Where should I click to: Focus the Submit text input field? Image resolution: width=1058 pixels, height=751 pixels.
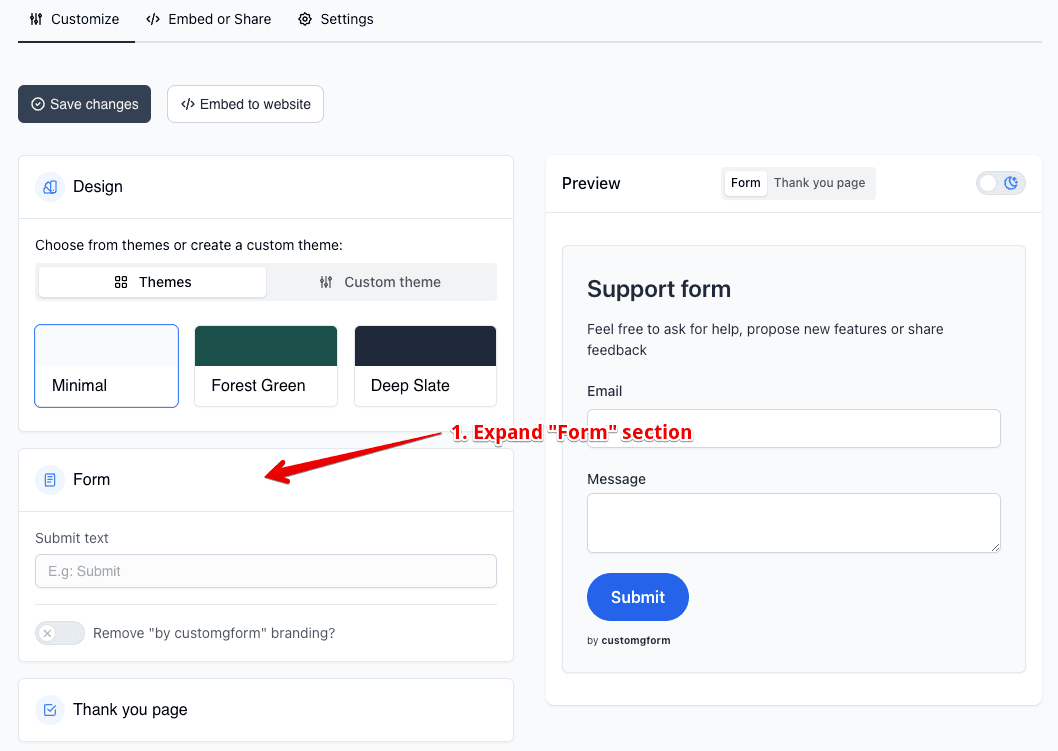point(266,571)
